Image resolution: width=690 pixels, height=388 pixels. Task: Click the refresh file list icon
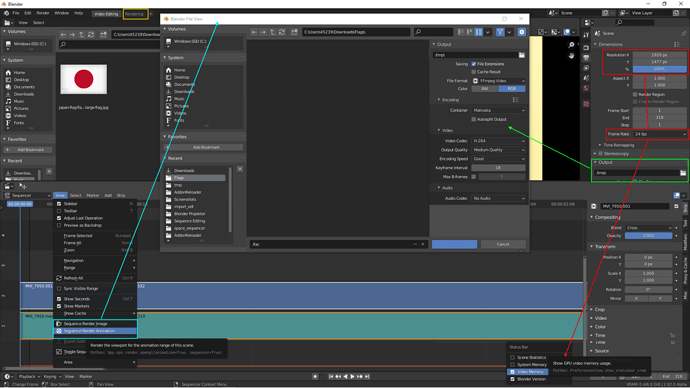pyautogui.click(x=282, y=32)
